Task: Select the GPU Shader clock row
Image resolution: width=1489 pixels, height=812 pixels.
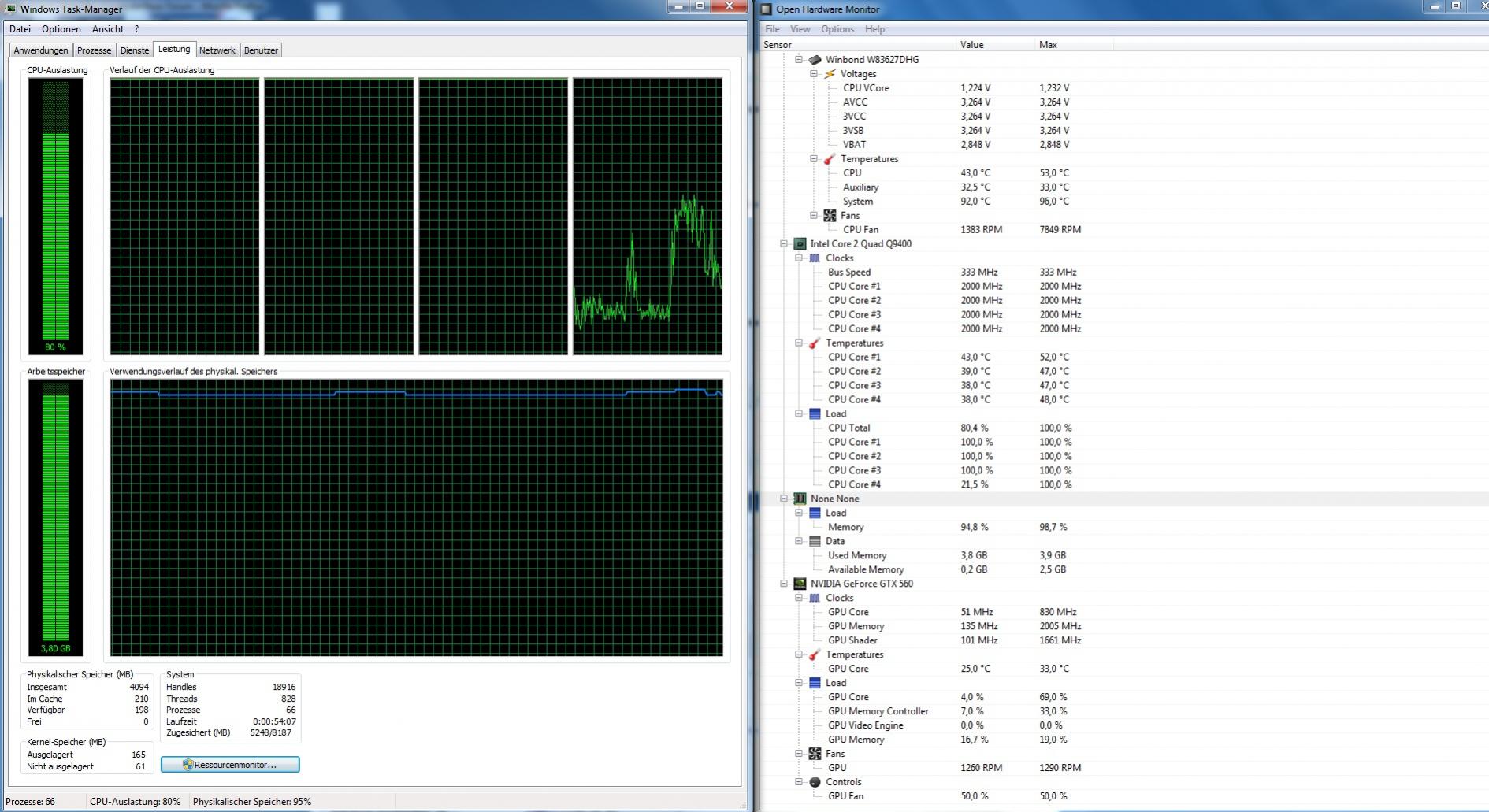Action: (x=1123, y=641)
